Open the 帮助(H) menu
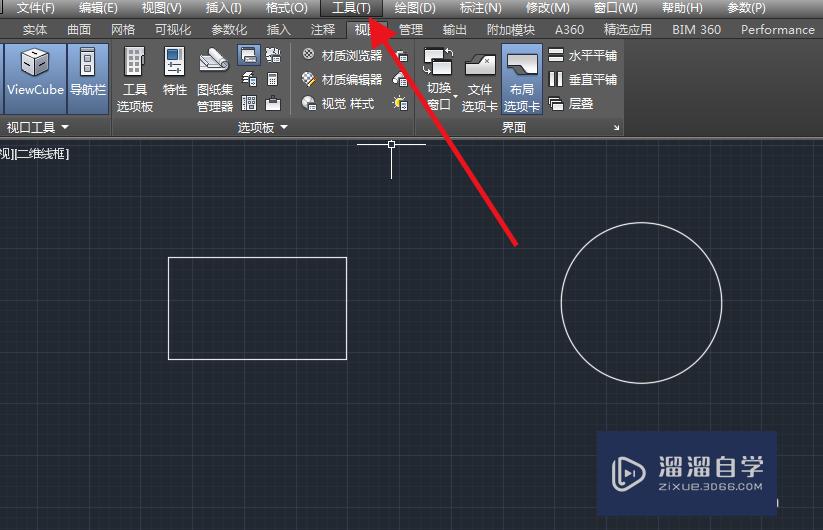The width and height of the screenshot is (823, 530). (x=682, y=8)
